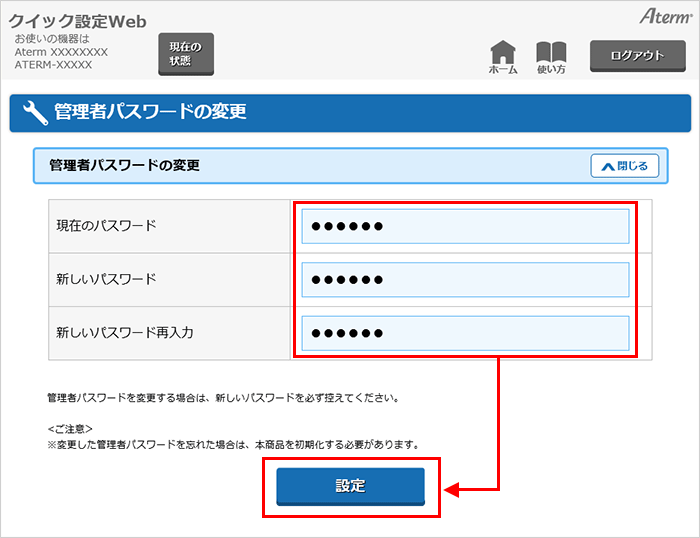Click the 現在のパスワード row label
Screen dimensions: 700x538
tap(107, 226)
